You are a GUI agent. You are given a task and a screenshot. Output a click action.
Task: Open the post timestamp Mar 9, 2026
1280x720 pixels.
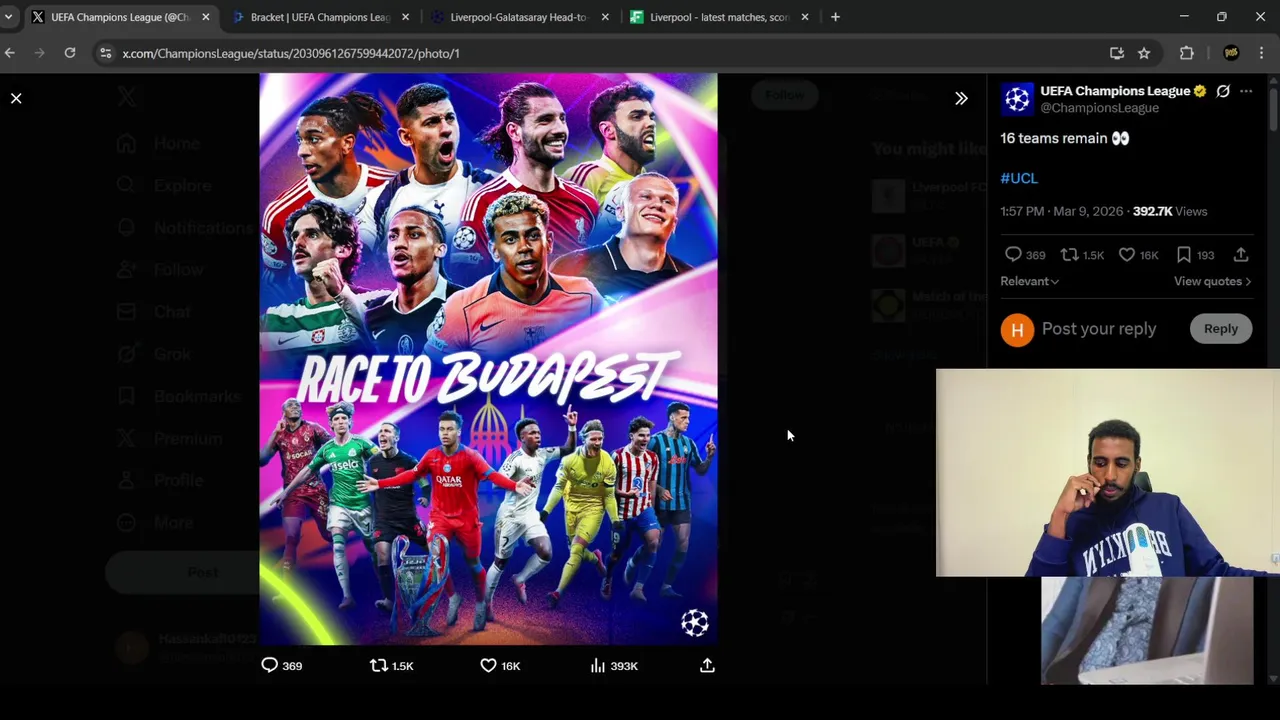[1061, 211]
